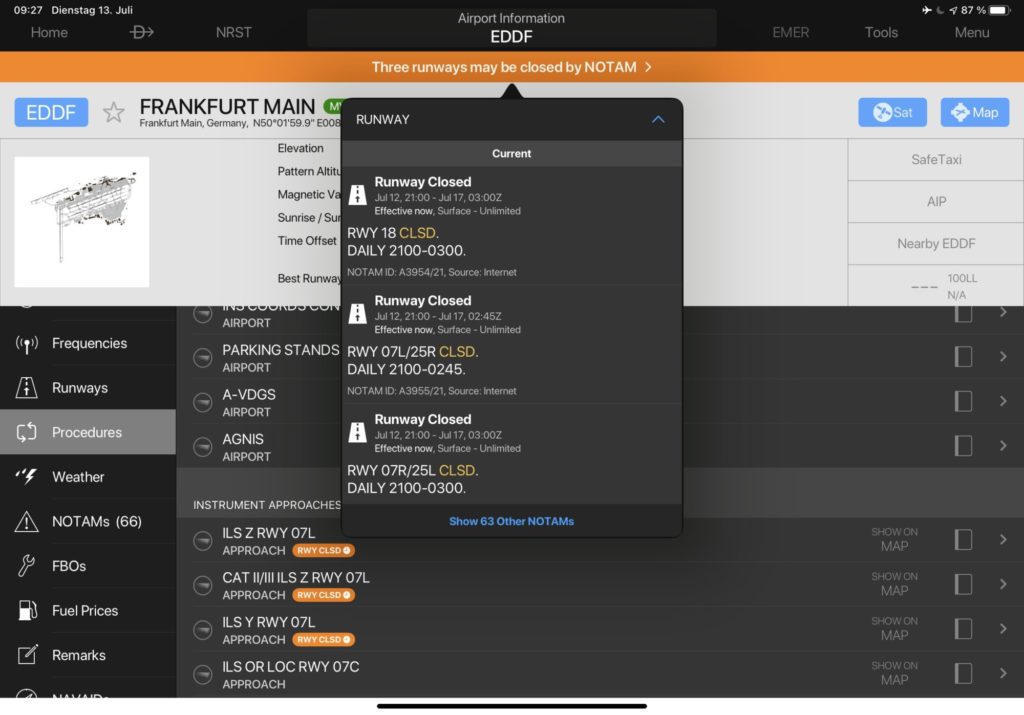The width and height of the screenshot is (1024, 715).
Task: Open FBOs in the sidebar
Action: (88, 565)
